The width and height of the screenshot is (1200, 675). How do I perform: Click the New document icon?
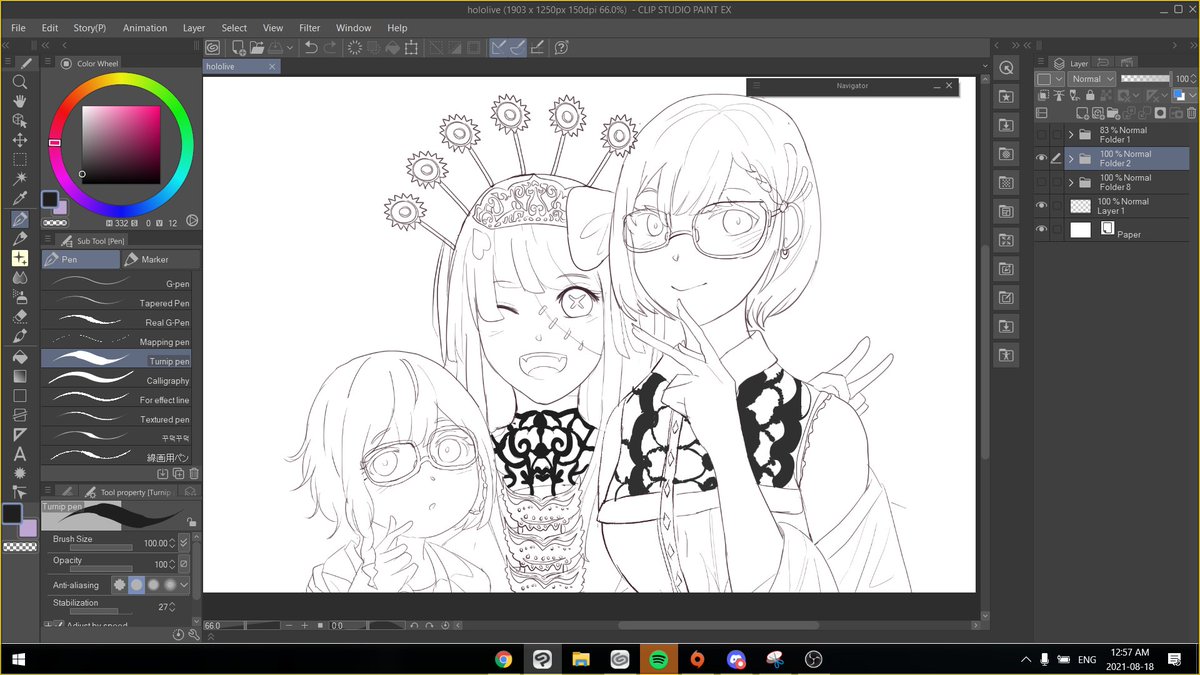click(239, 47)
